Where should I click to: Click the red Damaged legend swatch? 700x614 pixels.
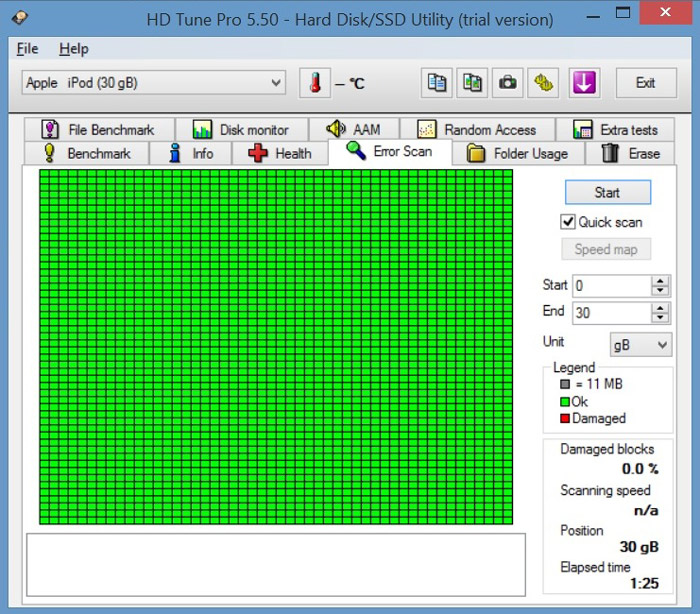565,419
